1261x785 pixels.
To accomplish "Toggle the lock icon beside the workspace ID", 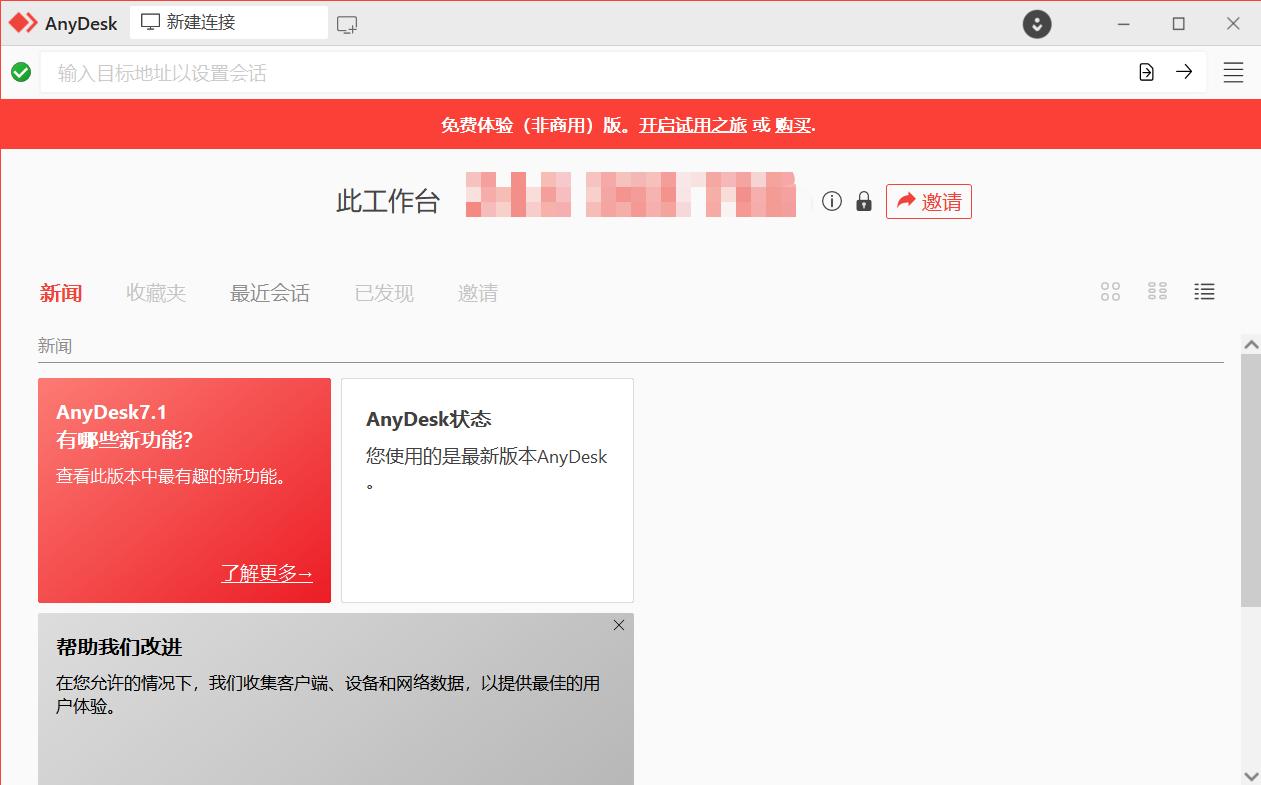I will click(863, 201).
